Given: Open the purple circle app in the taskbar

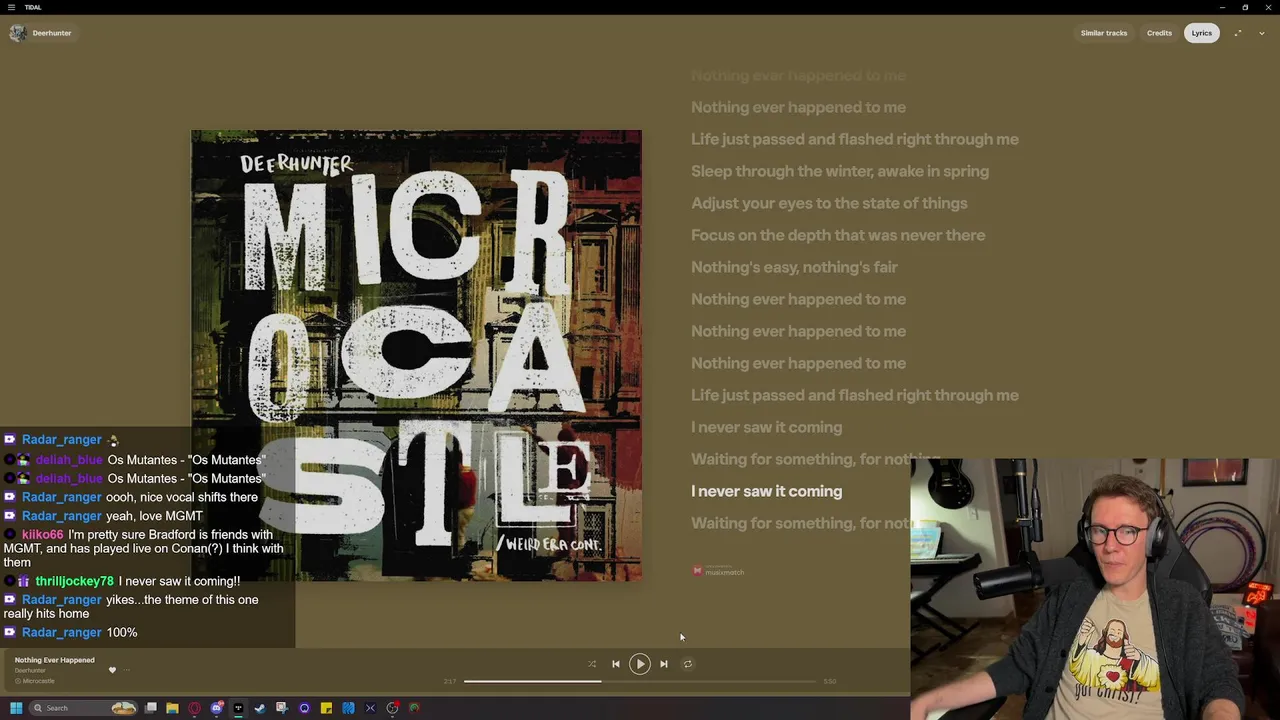Looking at the screenshot, I should pyautogui.click(x=304, y=708).
